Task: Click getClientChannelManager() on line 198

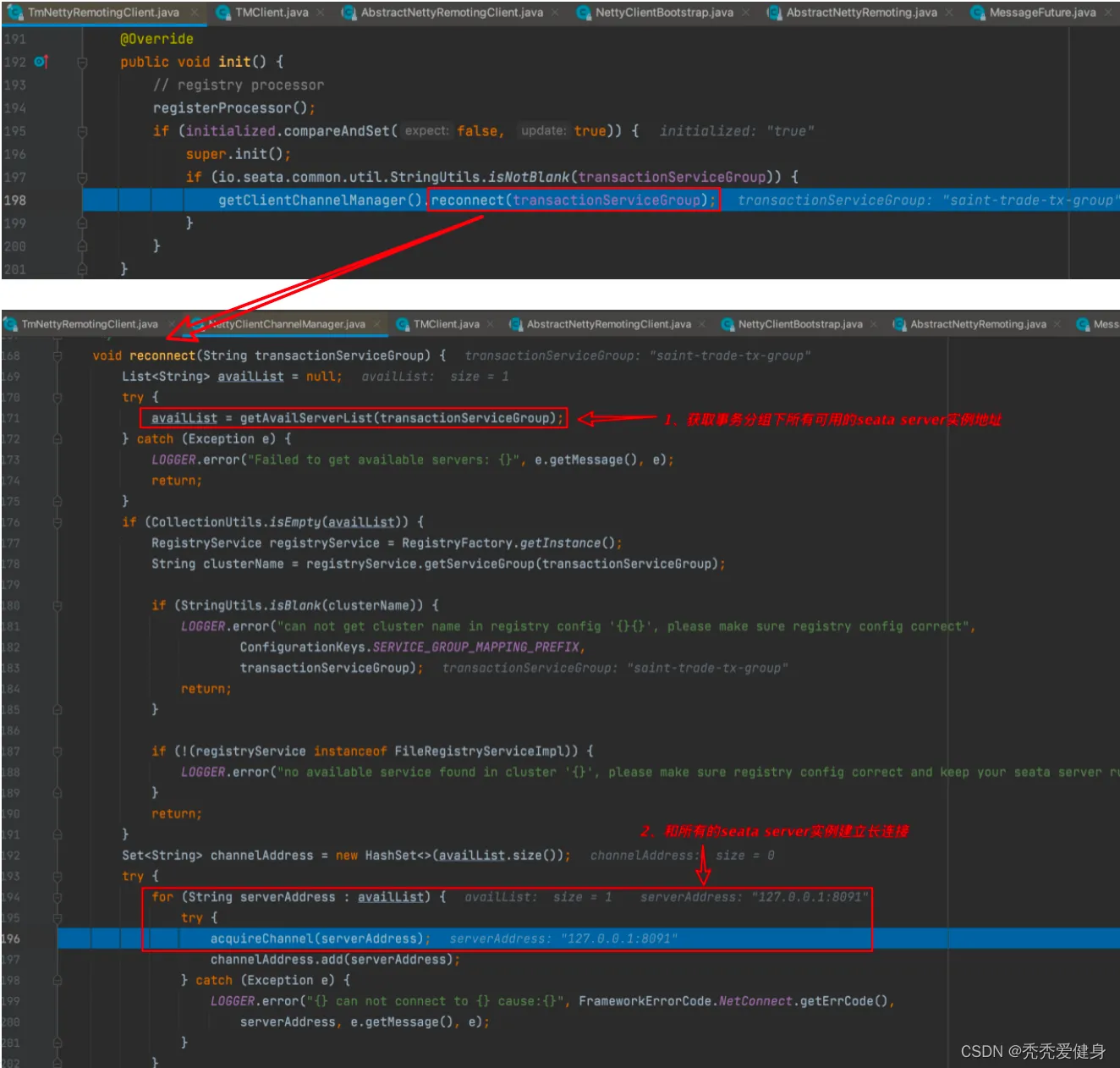Action: tap(321, 201)
